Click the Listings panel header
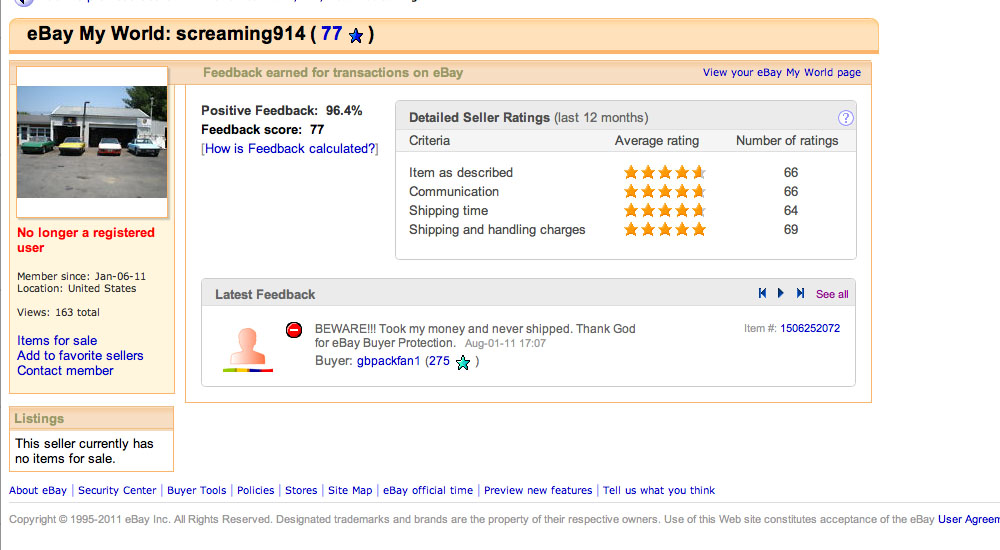Screen dimensions: 1000x550 91,419
